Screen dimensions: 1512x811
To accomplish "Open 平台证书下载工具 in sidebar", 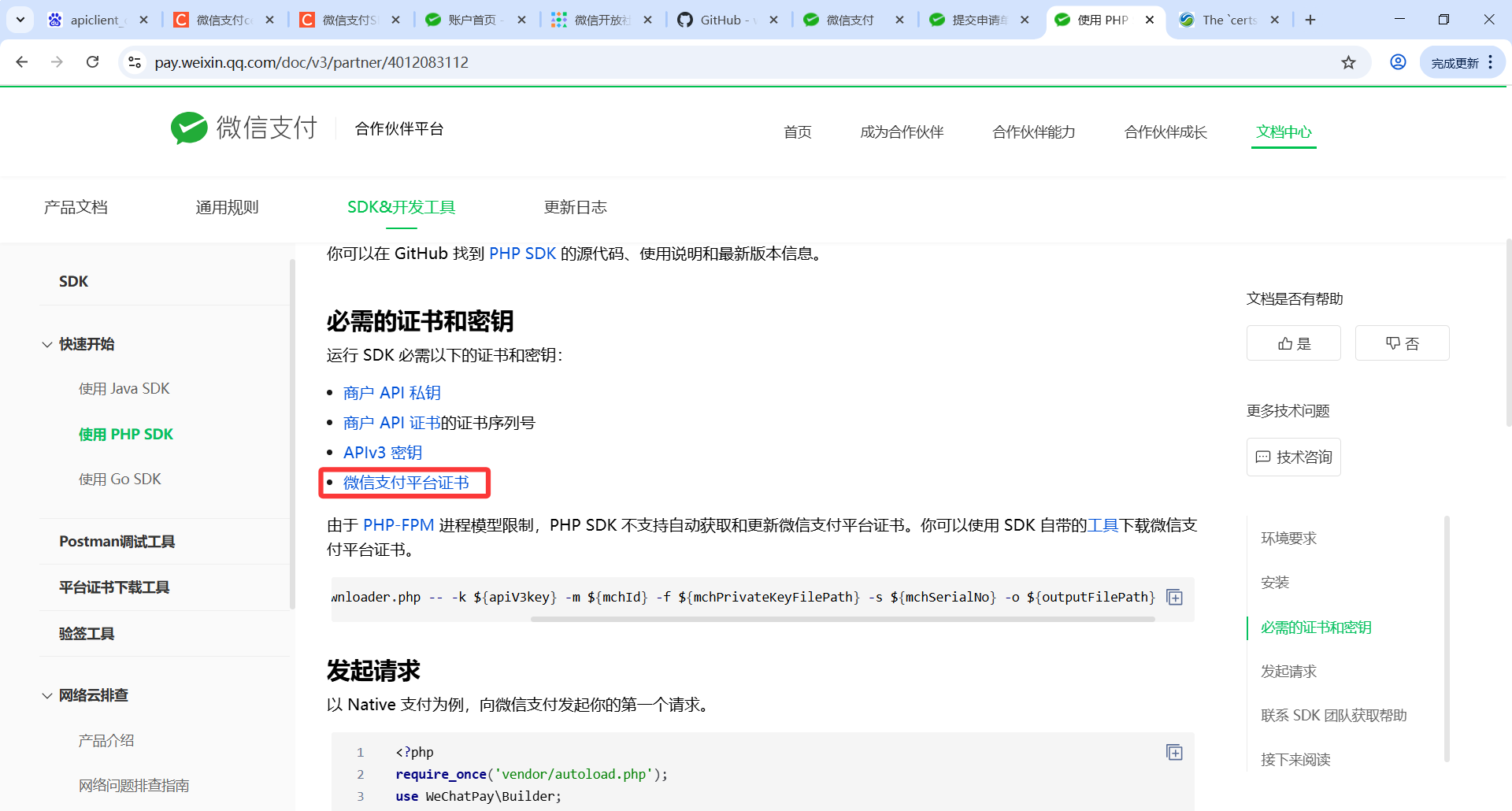I will 114,587.
